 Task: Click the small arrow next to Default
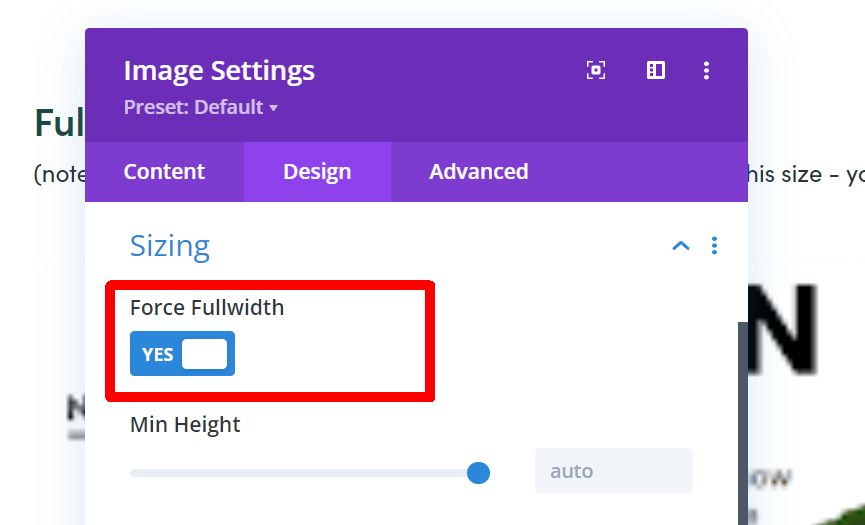pos(274,108)
